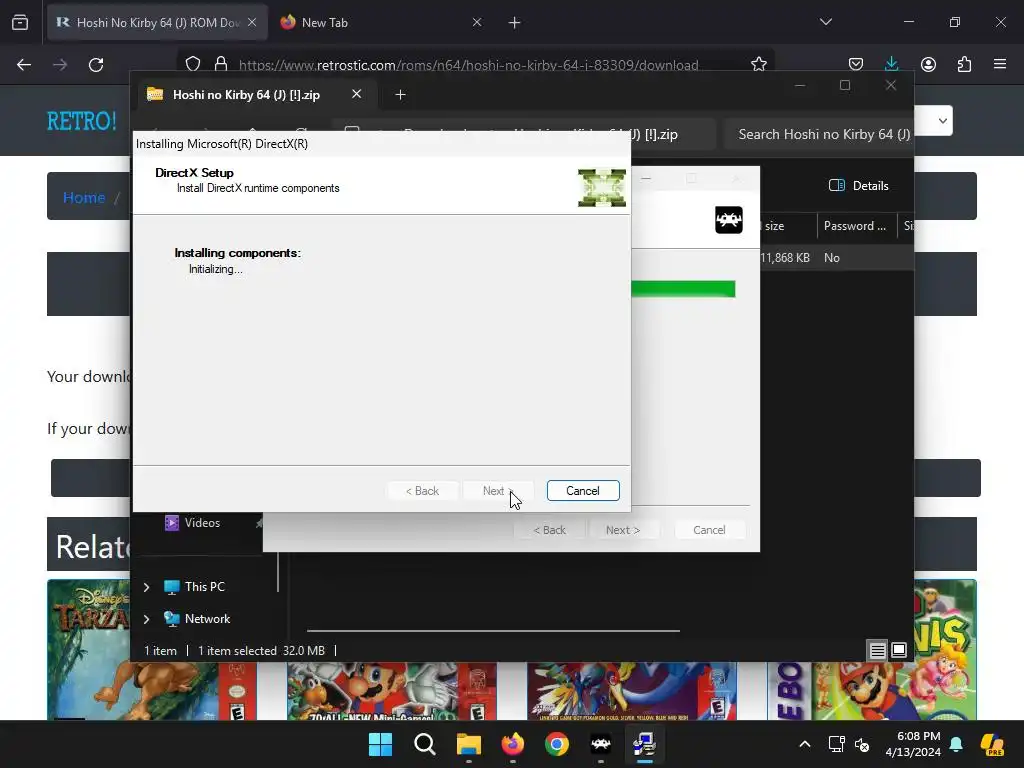Click the installer setup icon on taskbar

645,744
